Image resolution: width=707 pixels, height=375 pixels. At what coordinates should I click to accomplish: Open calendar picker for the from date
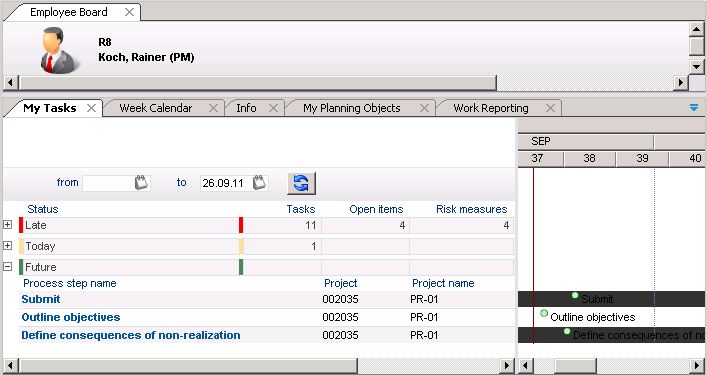(141, 183)
